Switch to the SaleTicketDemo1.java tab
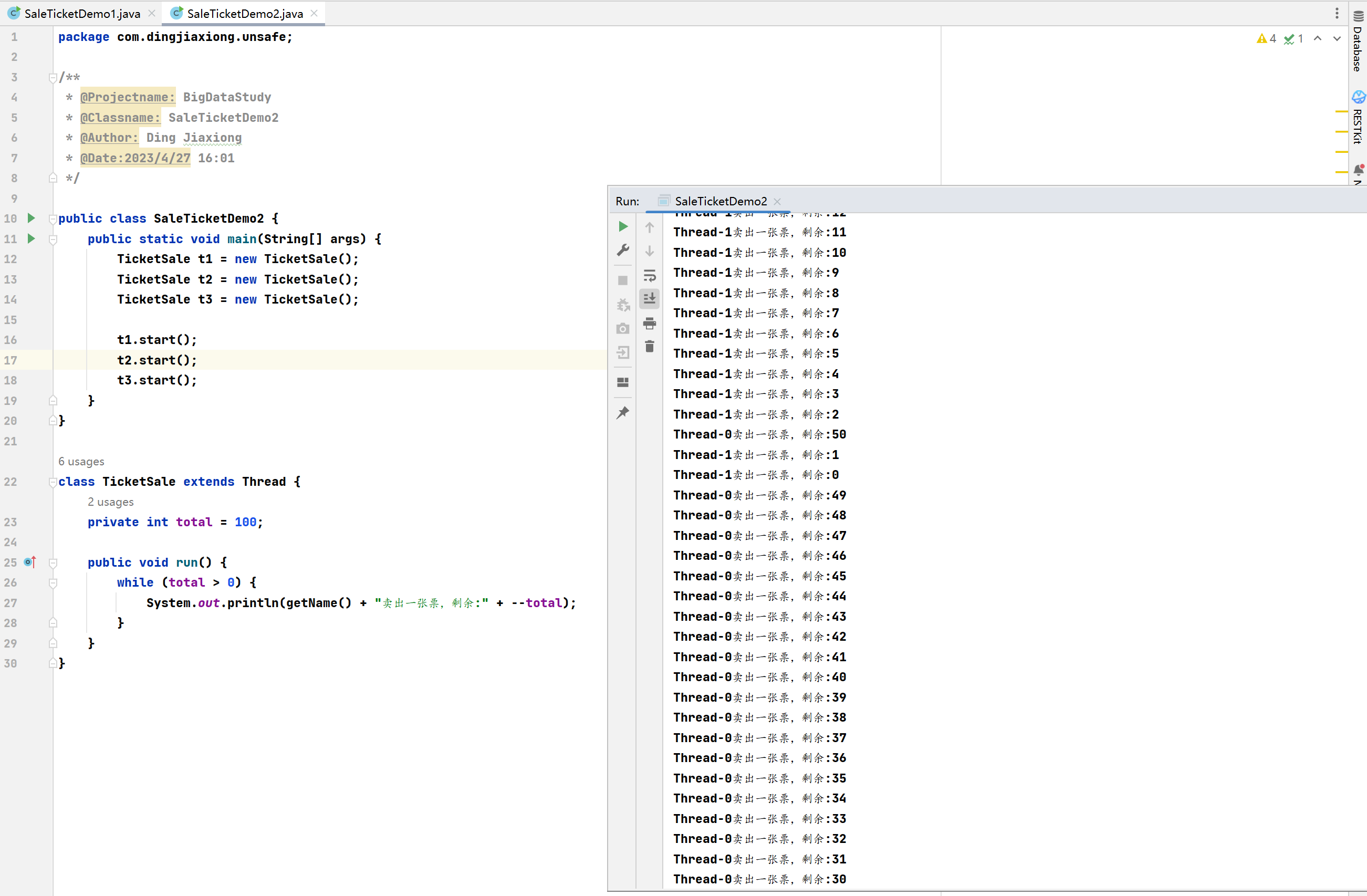1367x896 pixels. (x=81, y=13)
